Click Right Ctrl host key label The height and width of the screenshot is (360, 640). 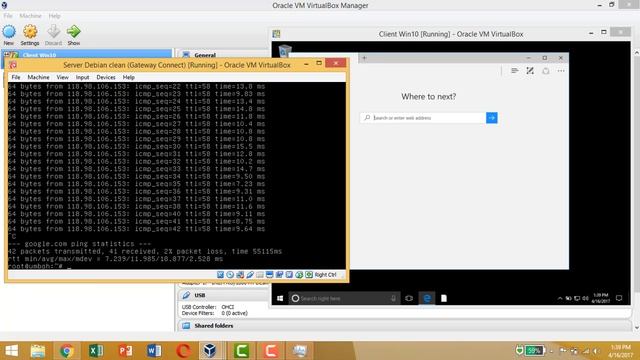(325, 275)
